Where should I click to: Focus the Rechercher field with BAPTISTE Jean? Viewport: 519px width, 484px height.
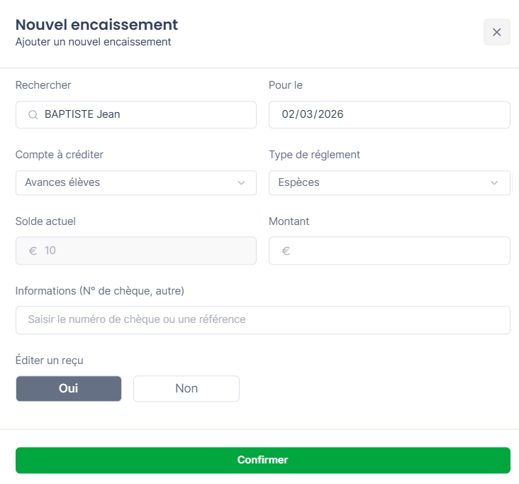coord(136,115)
